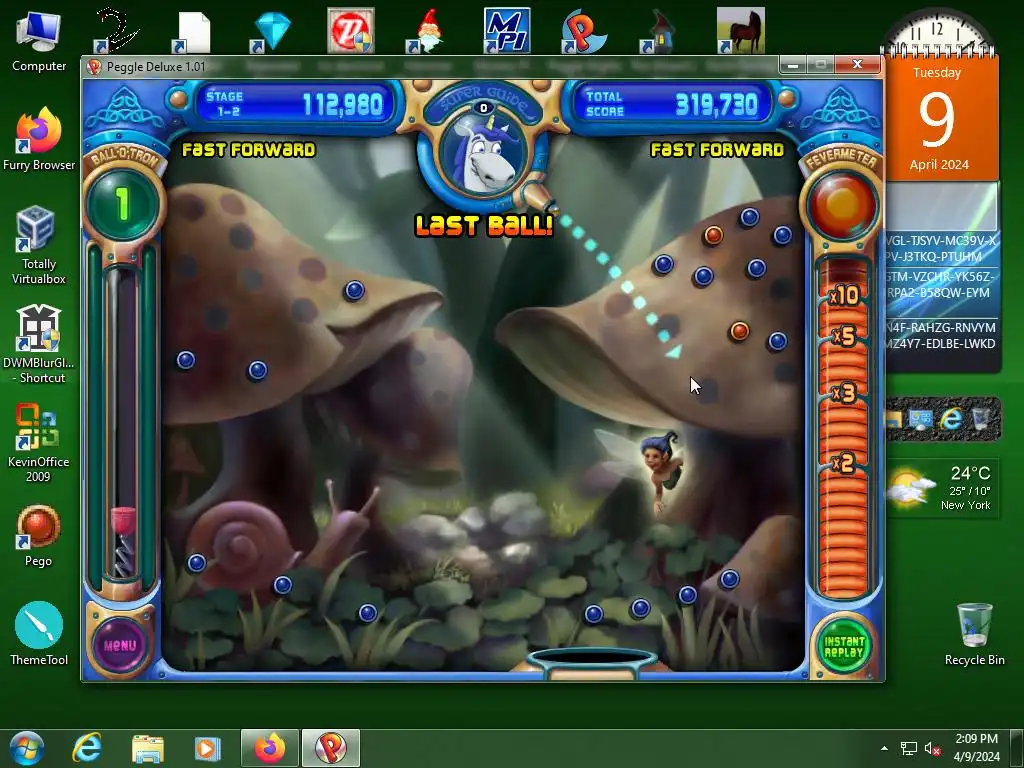
Task: Select the blank white file shortcut
Action: tap(193, 33)
